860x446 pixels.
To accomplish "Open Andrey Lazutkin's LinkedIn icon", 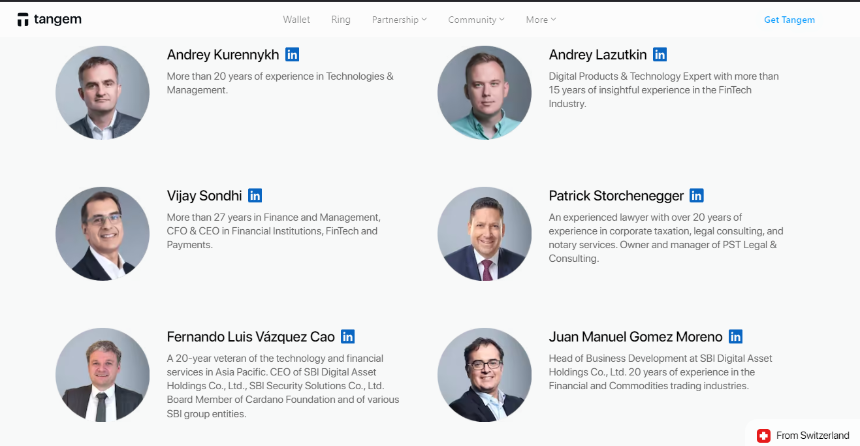I will (660, 54).
